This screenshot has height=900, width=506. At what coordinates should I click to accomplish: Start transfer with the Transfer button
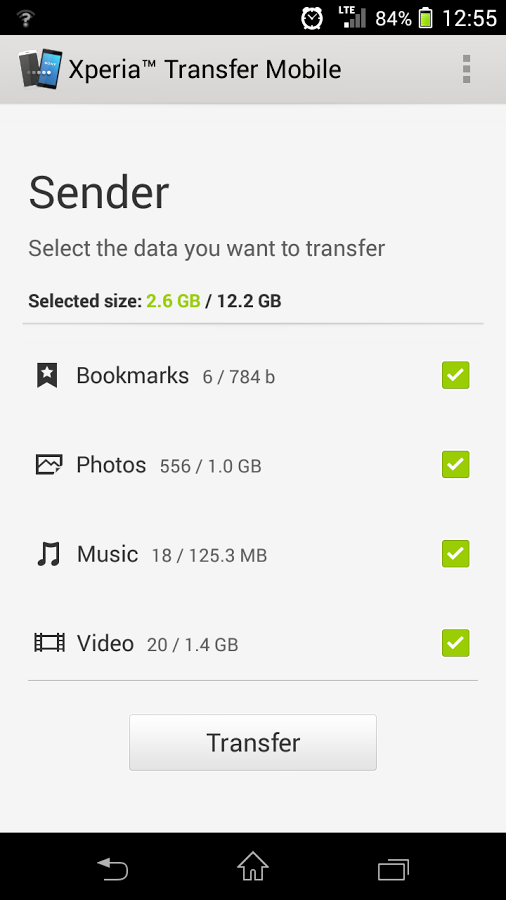pos(253,742)
